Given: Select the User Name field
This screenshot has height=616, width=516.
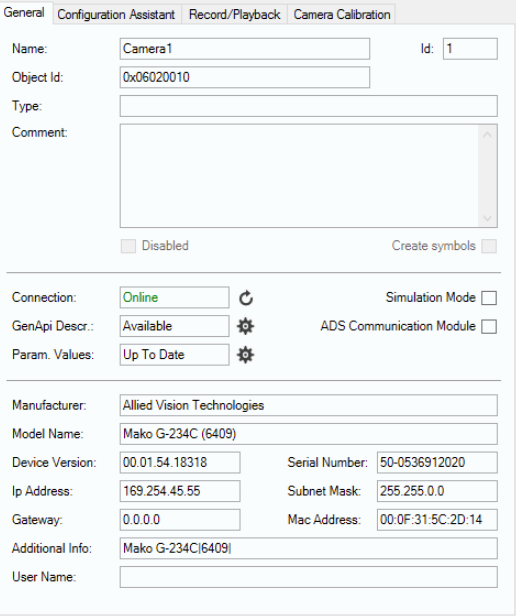Looking at the screenshot, I should [308, 577].
